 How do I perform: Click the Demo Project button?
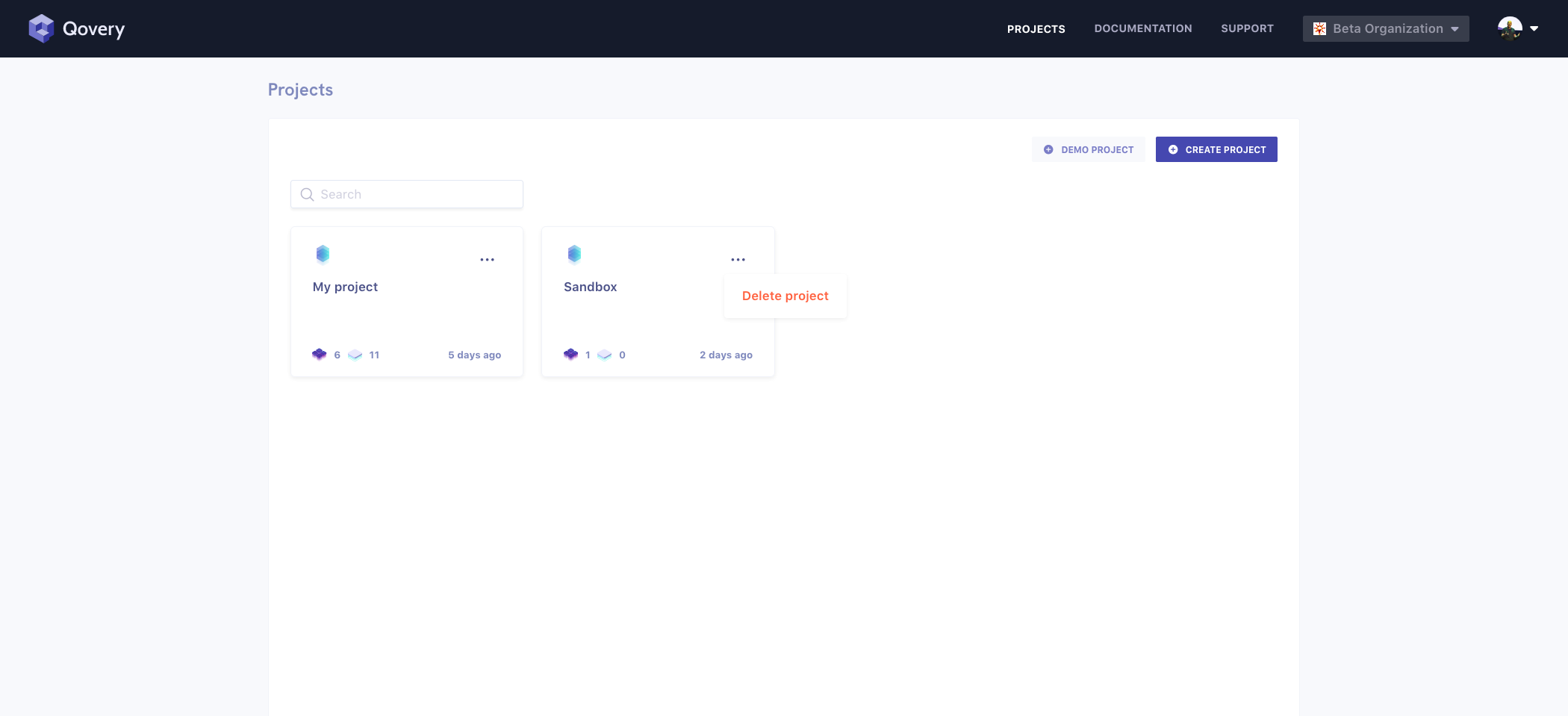coord(1088,149)
